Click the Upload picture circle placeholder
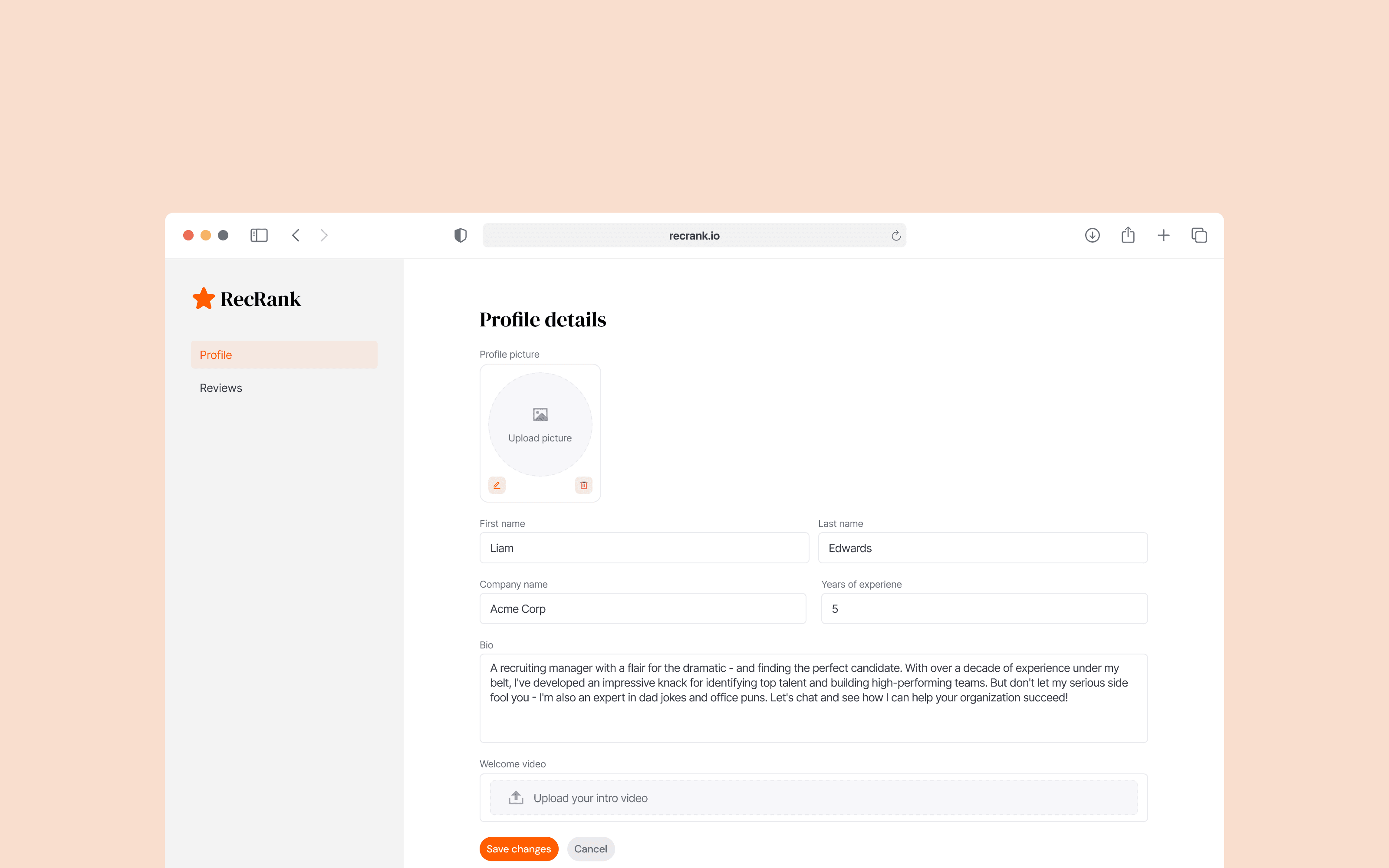Screen dimensions: 1389x868 point(540,425)
